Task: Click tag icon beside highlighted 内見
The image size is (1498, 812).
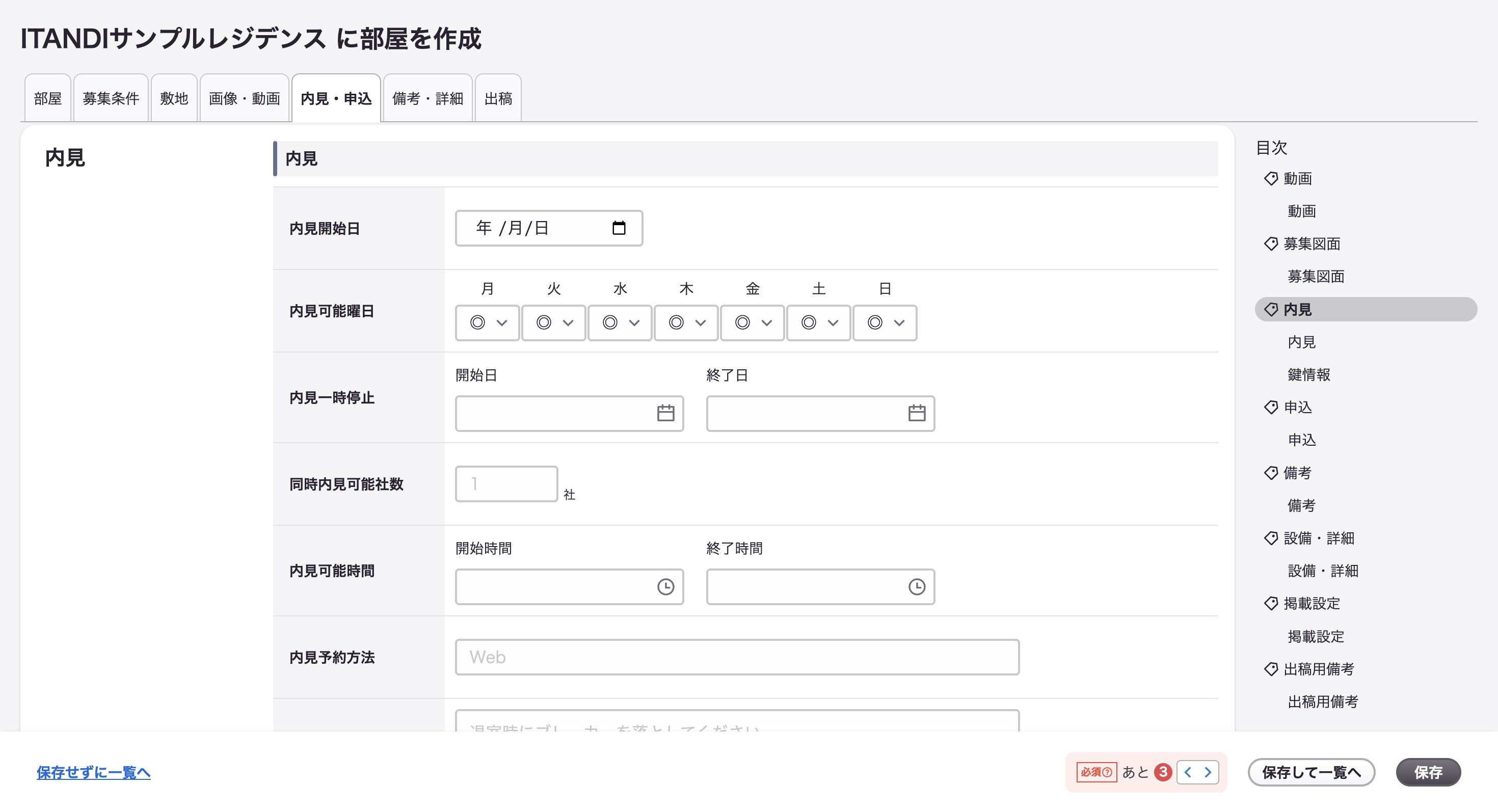Action: (1271, 309)
